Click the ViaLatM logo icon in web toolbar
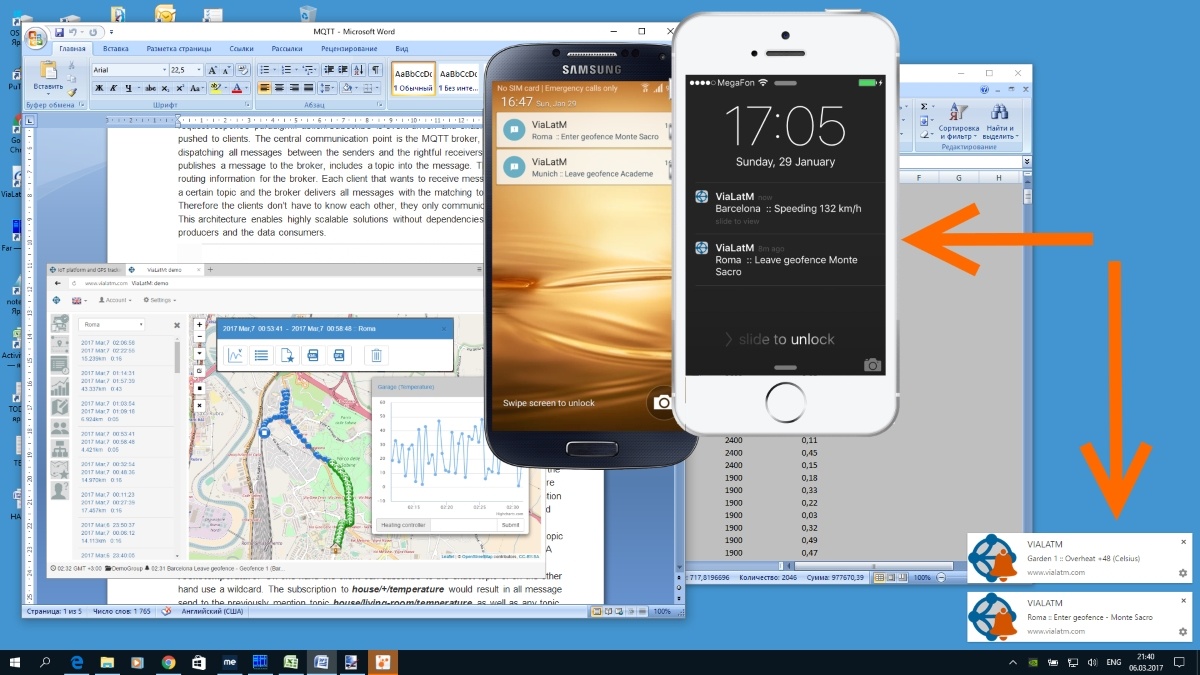 pyautogui.click(x=56, y=300)
